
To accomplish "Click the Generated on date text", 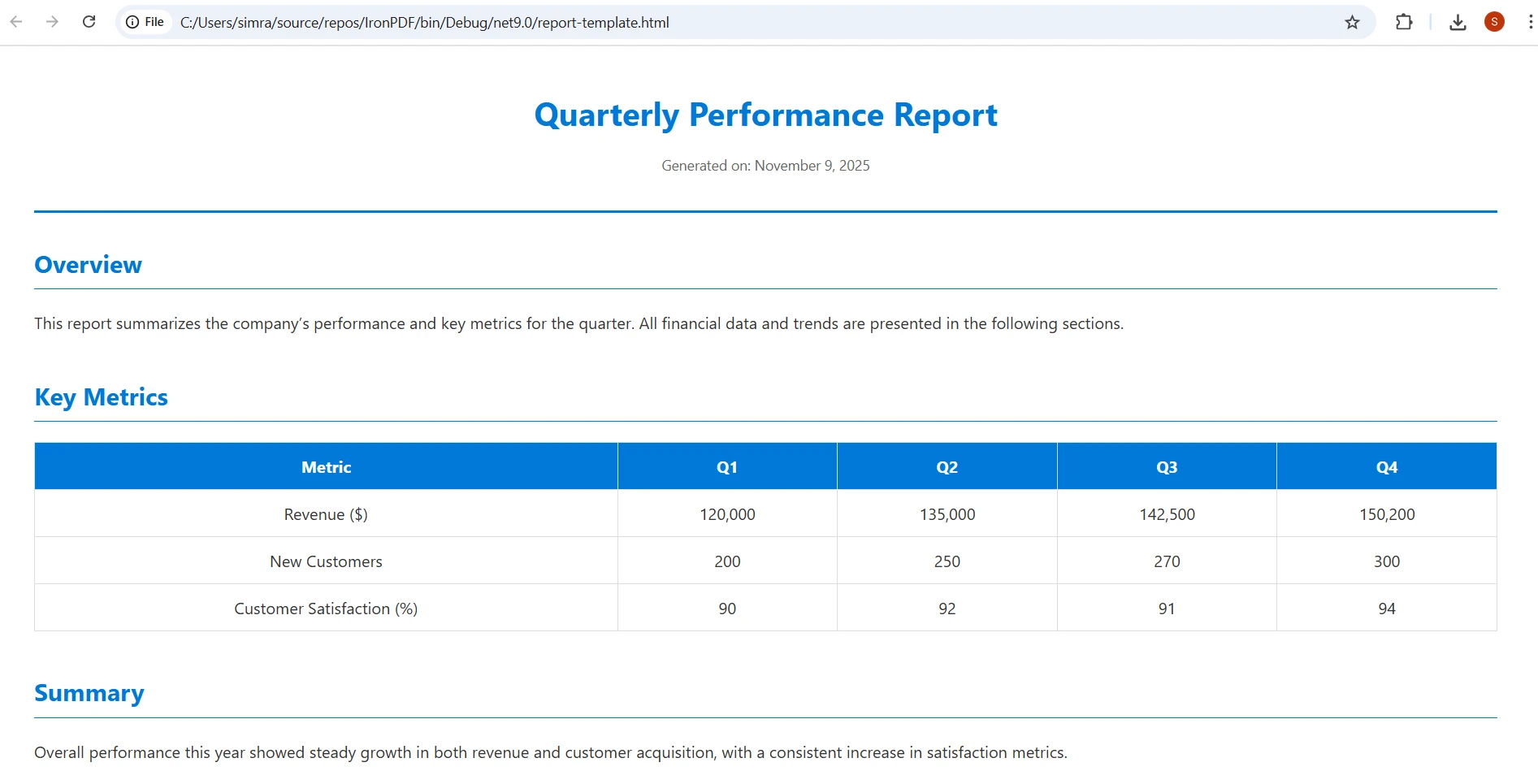I will pos(765,166).
